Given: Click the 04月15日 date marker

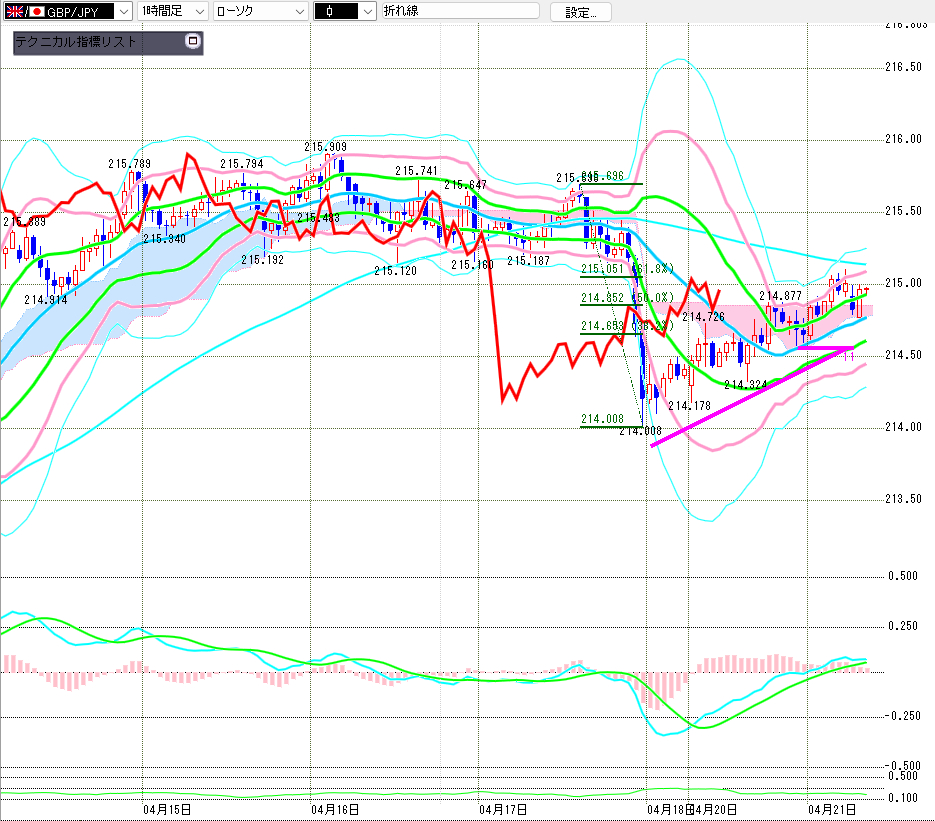Looking at the screenshot, I should click(167, 808).
